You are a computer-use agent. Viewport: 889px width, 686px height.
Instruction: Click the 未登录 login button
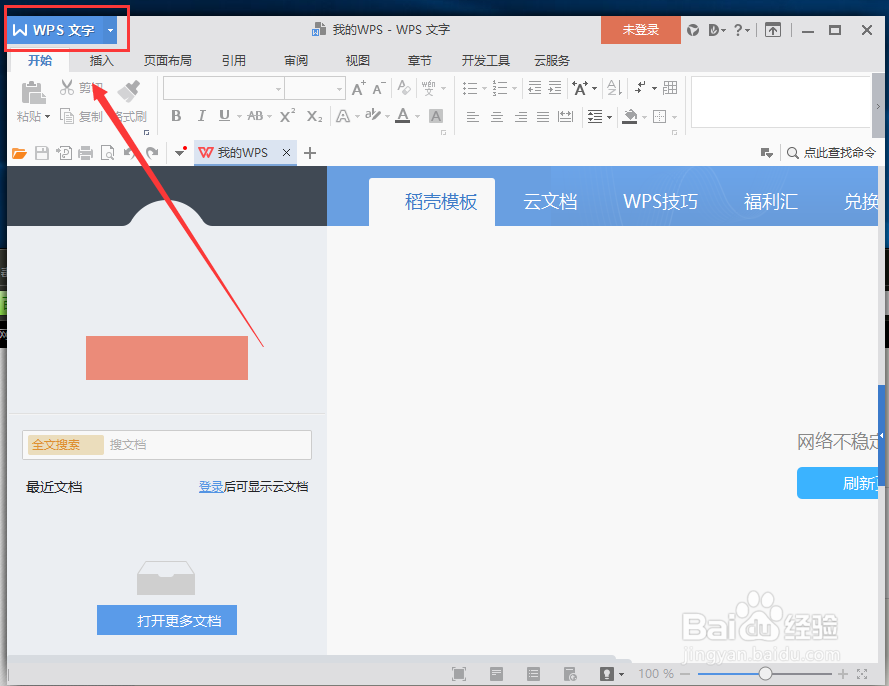[x=641, y=30]
